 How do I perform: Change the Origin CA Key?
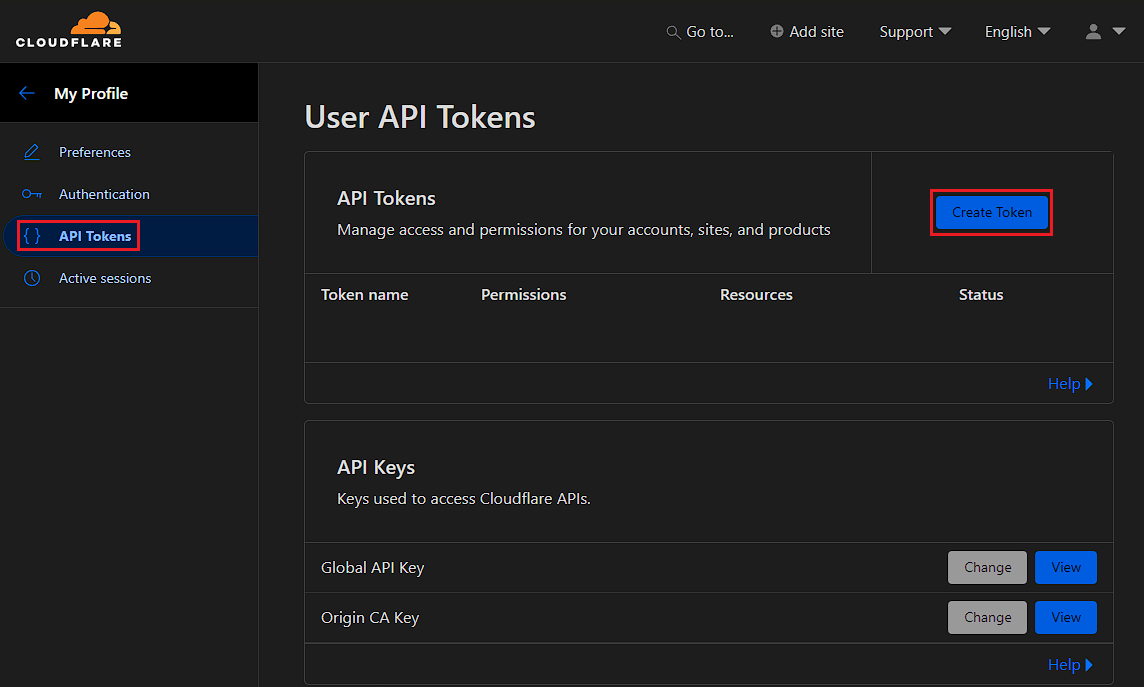point(987,618)
